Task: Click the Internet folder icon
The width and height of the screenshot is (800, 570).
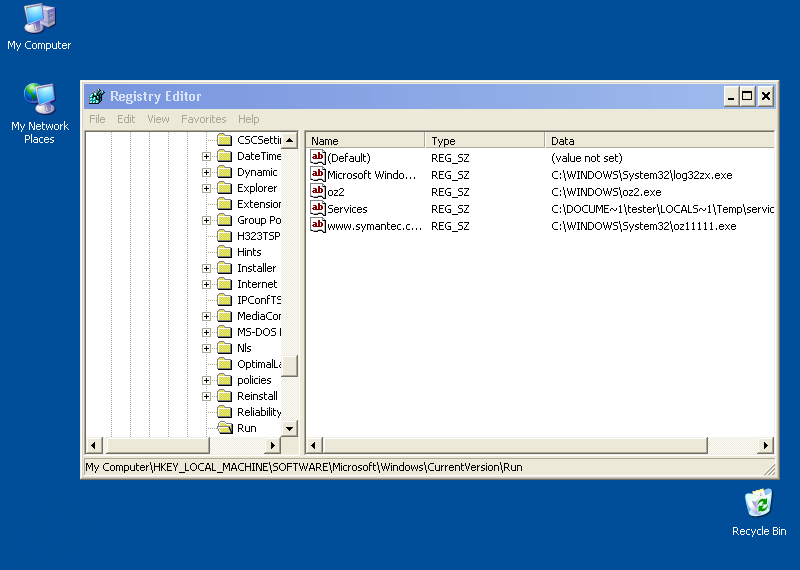Action: pyautogui.click(x=224, y=284)
